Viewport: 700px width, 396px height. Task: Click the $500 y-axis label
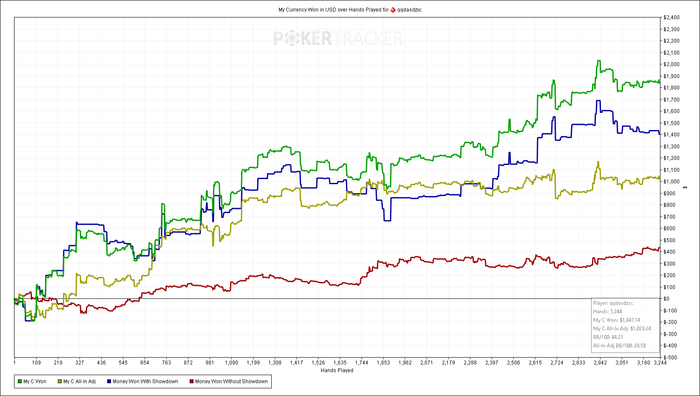point(669,240)
